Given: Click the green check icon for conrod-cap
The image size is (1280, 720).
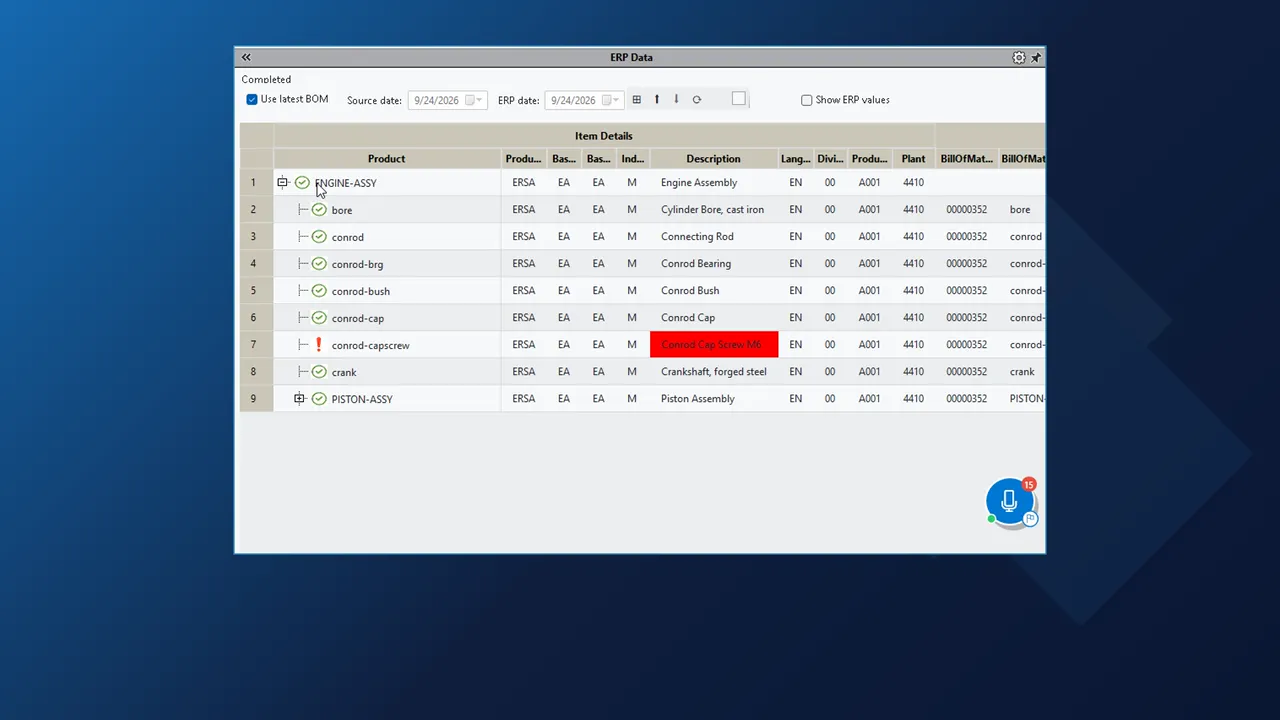Looking at the screenshot, I should click(x=319, y=318).
